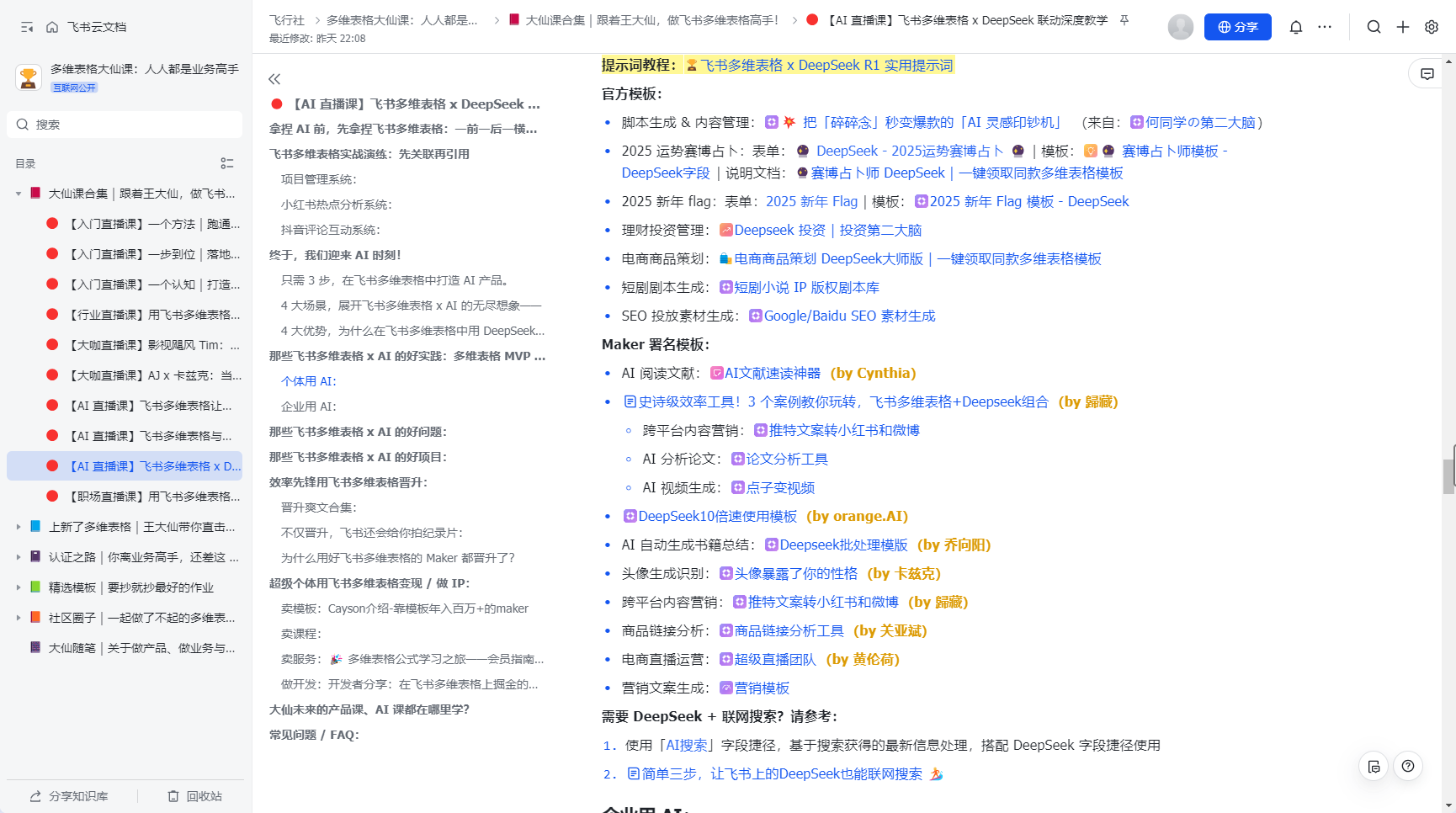The width and height of the screenshot is (1456, 813).
Task: Collapse the outline with the double chevron
Action: [x=274, y=79]
